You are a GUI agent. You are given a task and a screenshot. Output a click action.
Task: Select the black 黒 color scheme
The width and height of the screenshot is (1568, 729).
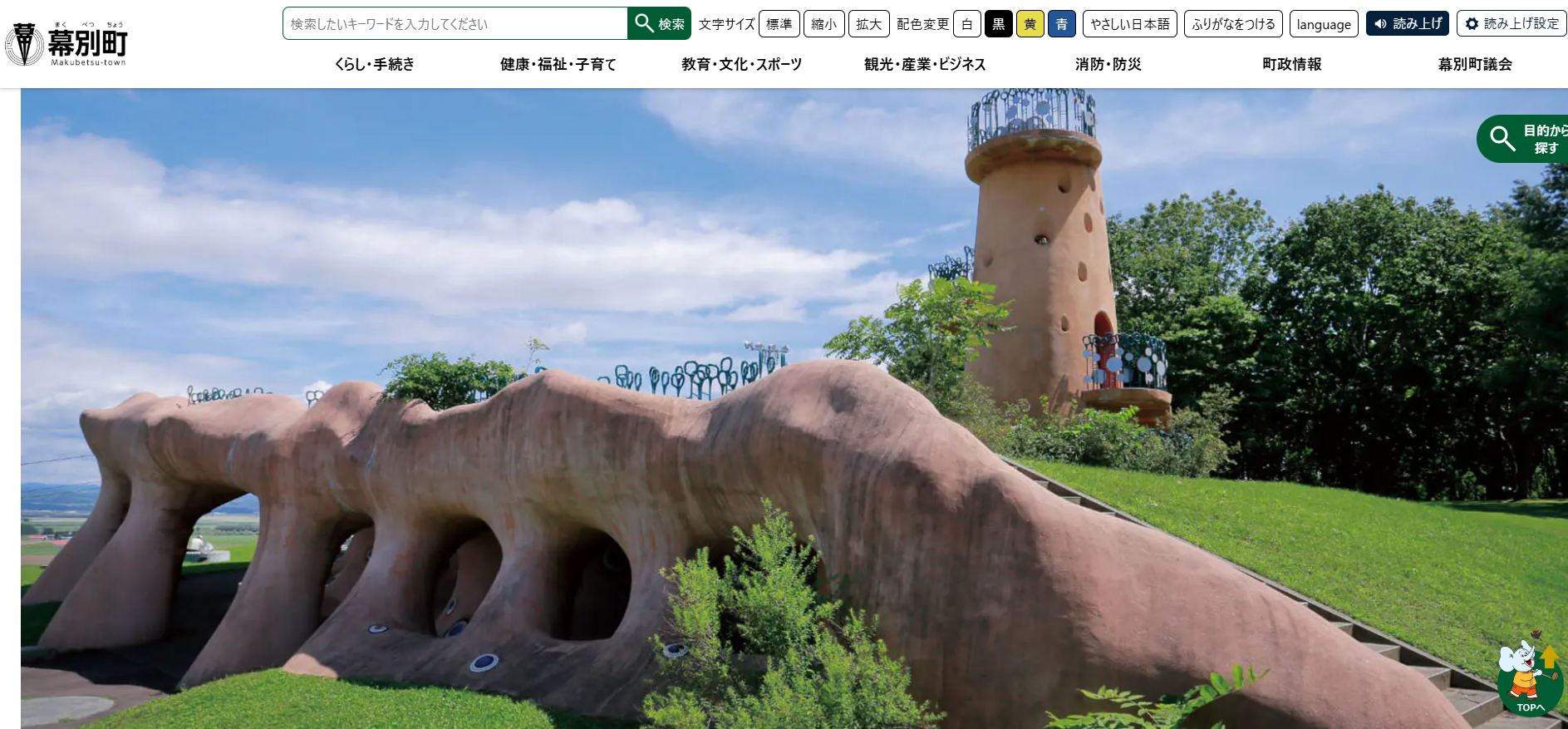[999, 24]
